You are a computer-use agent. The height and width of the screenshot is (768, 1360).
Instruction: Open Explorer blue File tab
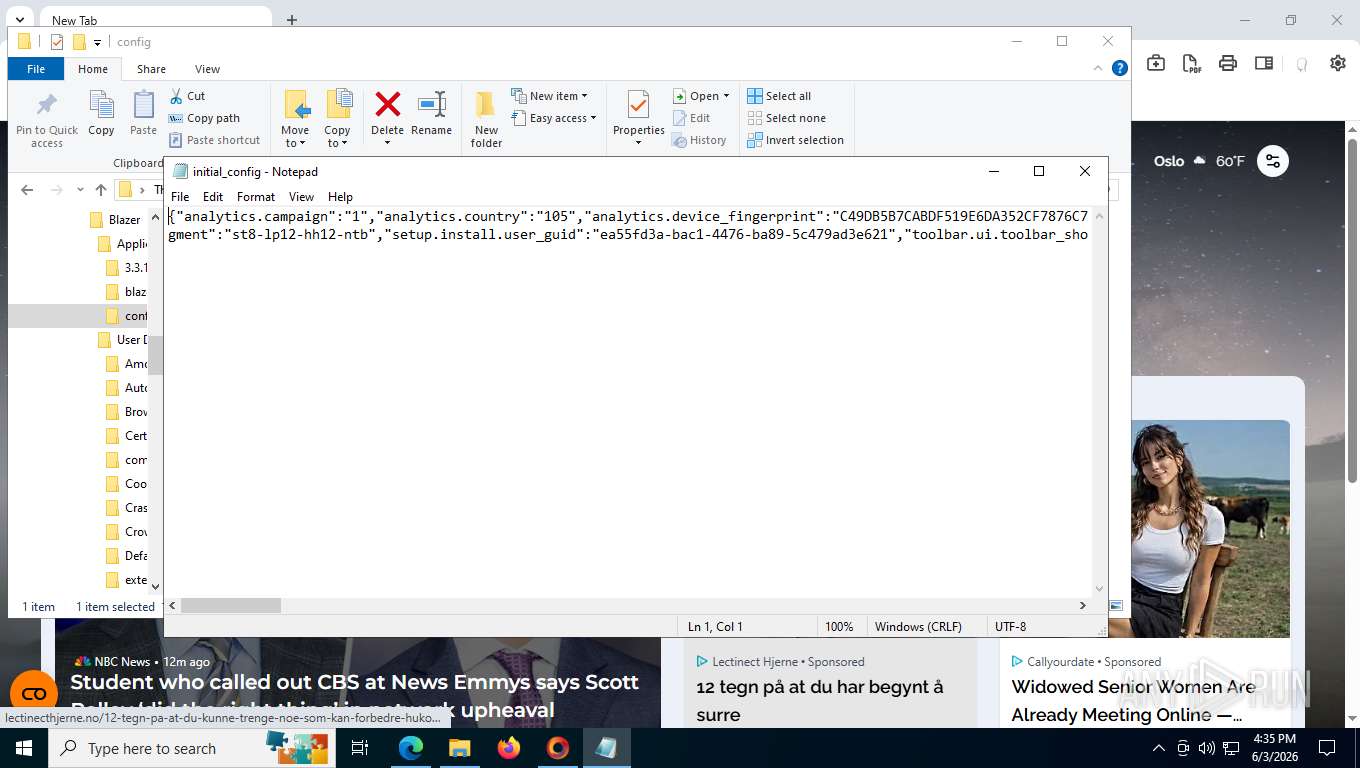coord(36,69)
